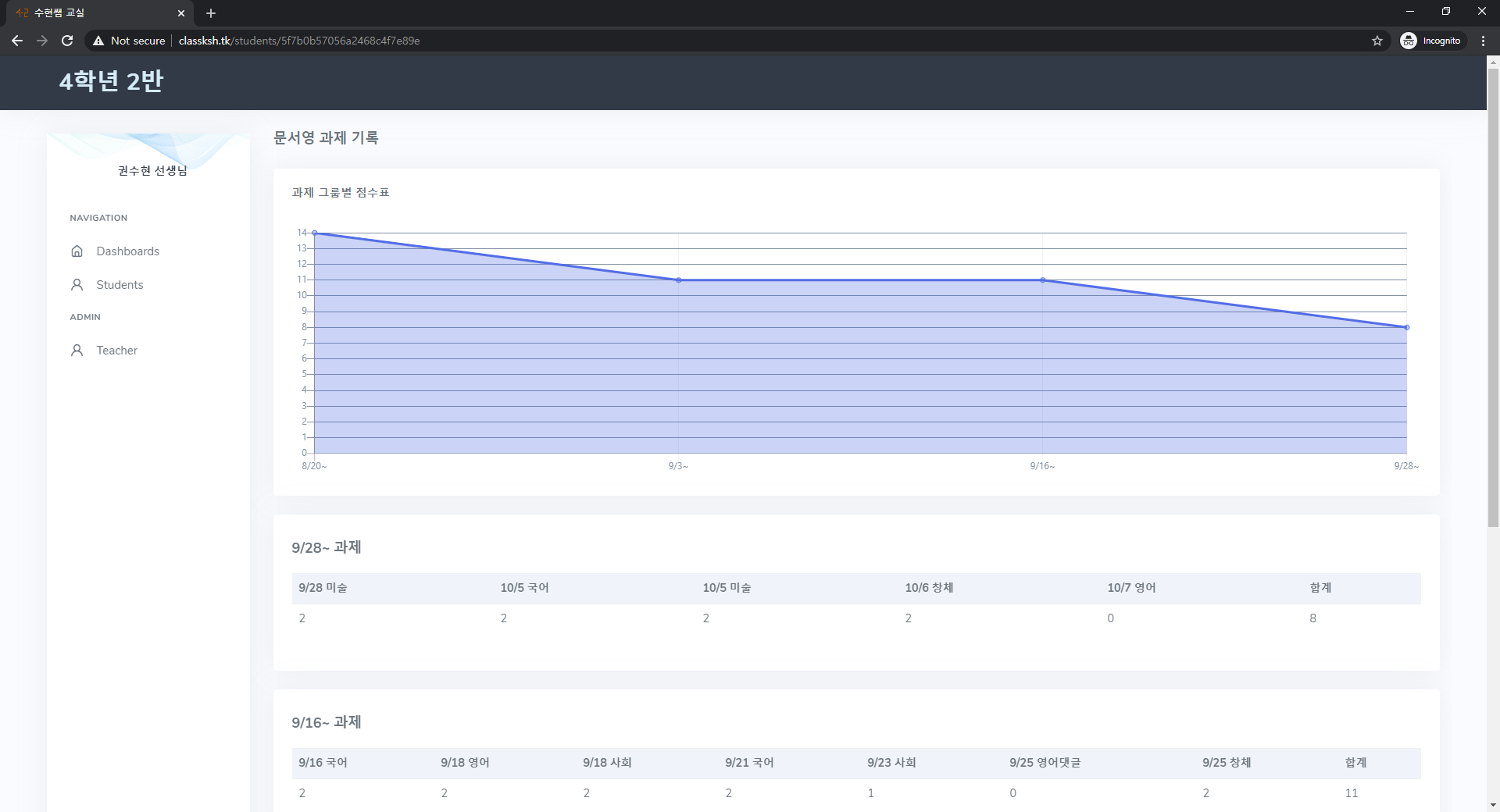This screenshot has height=812, width=1500.
Task: Open the Teacher admin link
Action: (x=116, y=351)
